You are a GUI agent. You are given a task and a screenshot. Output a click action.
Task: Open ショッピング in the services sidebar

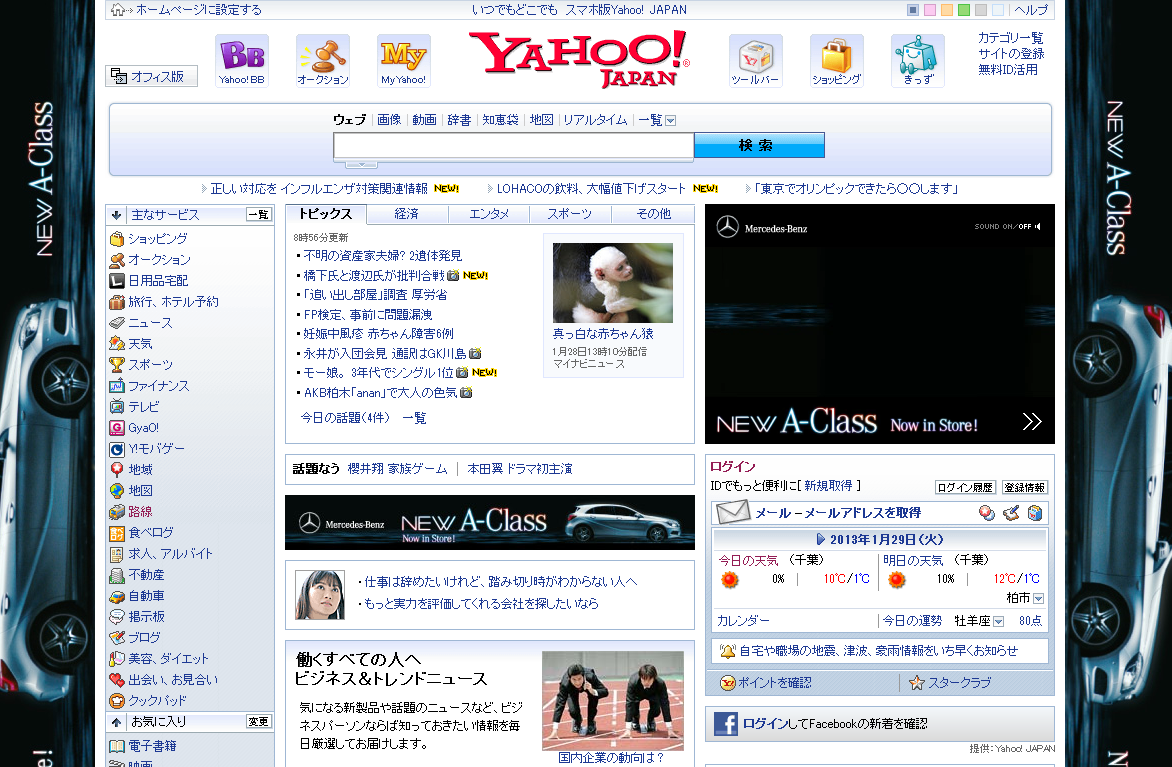(x=158, y=238)
